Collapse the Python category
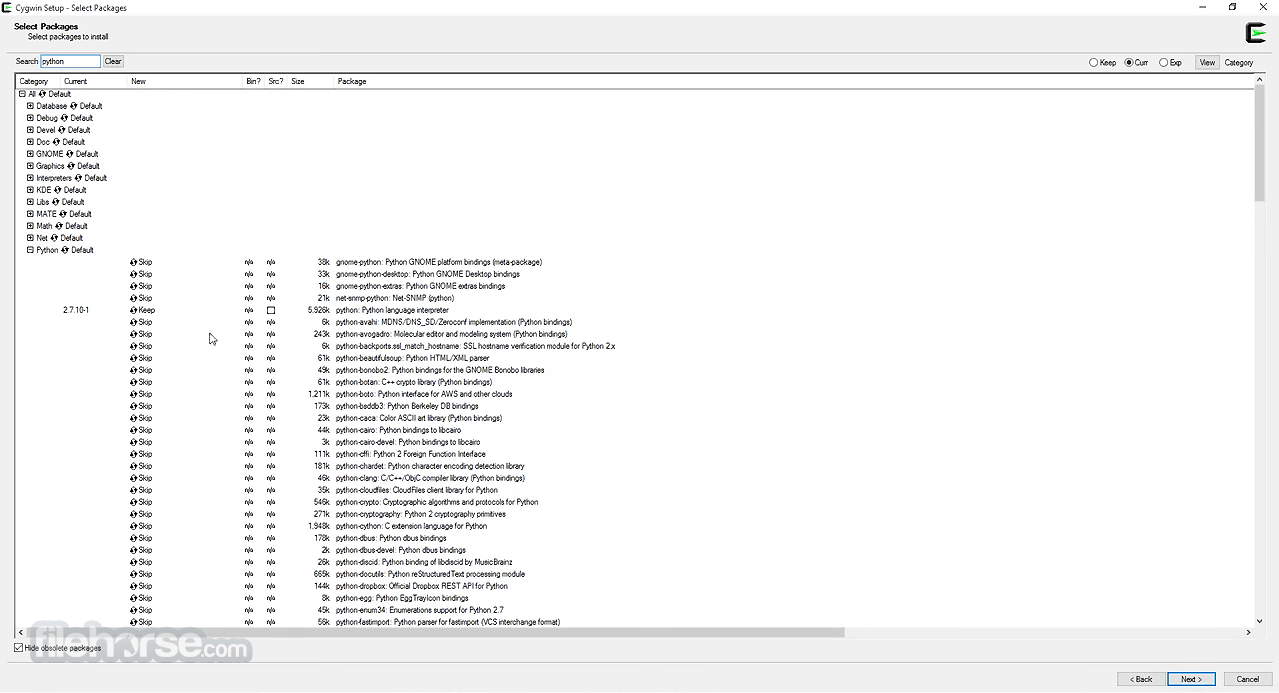Image resolution: width=1279 pixels, height=693 pixels. tap(30, 250)
